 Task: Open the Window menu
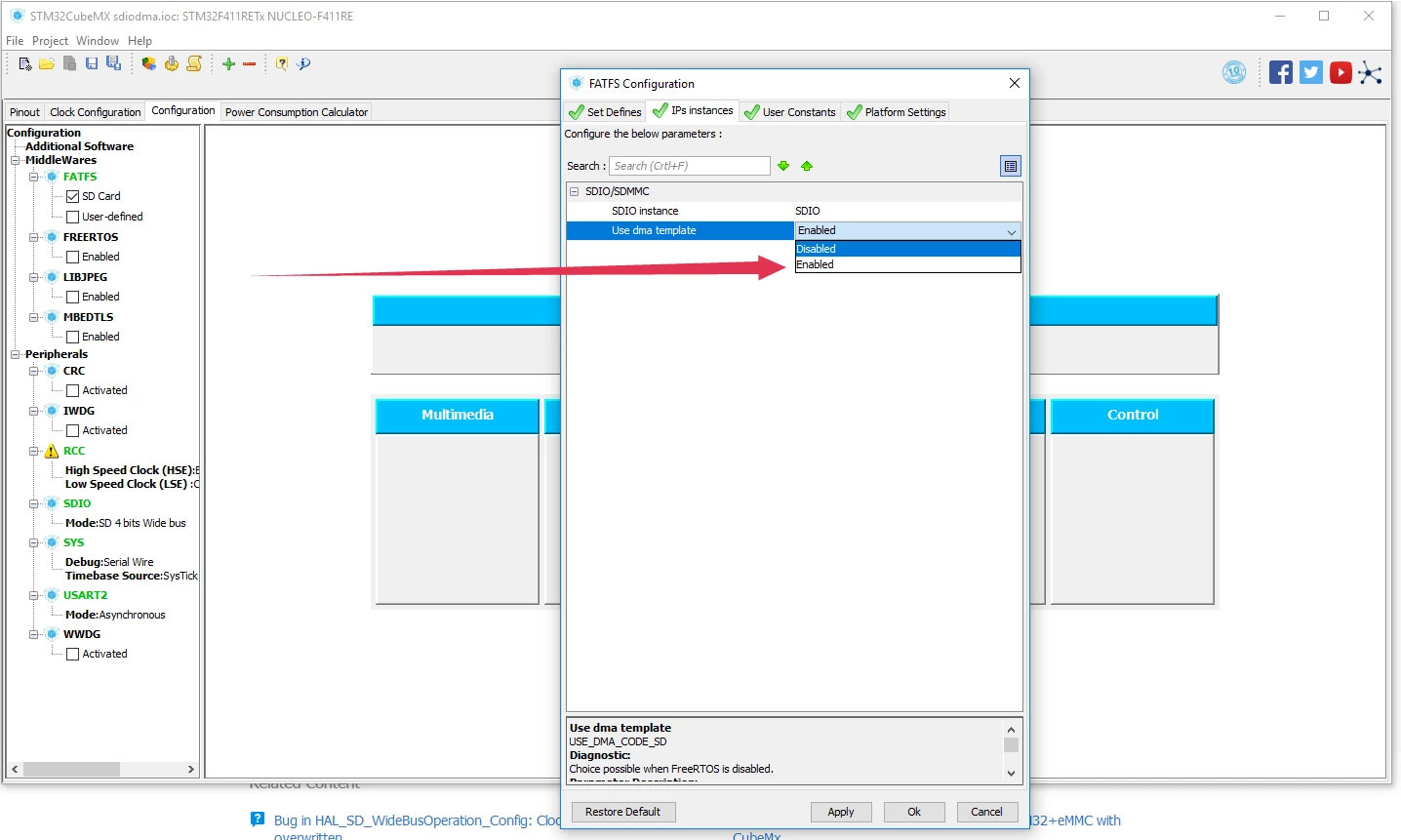98,41
